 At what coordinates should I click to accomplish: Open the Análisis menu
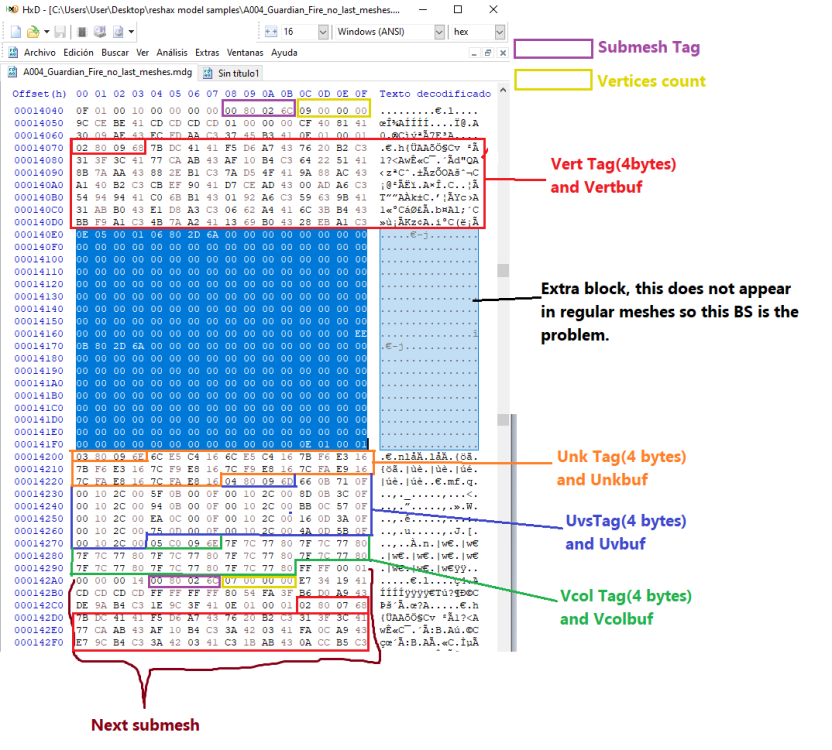tap(173, 52)
